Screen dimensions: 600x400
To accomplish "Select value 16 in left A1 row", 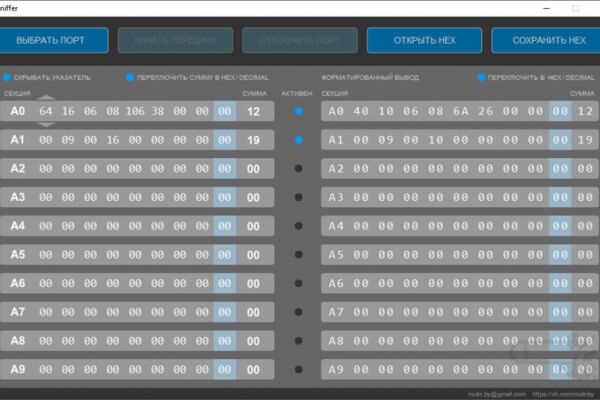I will tap(112, 140).
